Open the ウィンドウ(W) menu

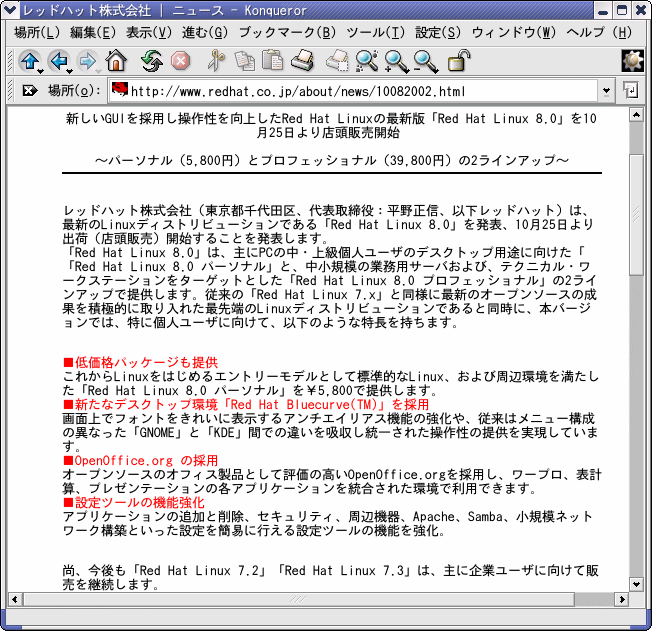(514, 32)
